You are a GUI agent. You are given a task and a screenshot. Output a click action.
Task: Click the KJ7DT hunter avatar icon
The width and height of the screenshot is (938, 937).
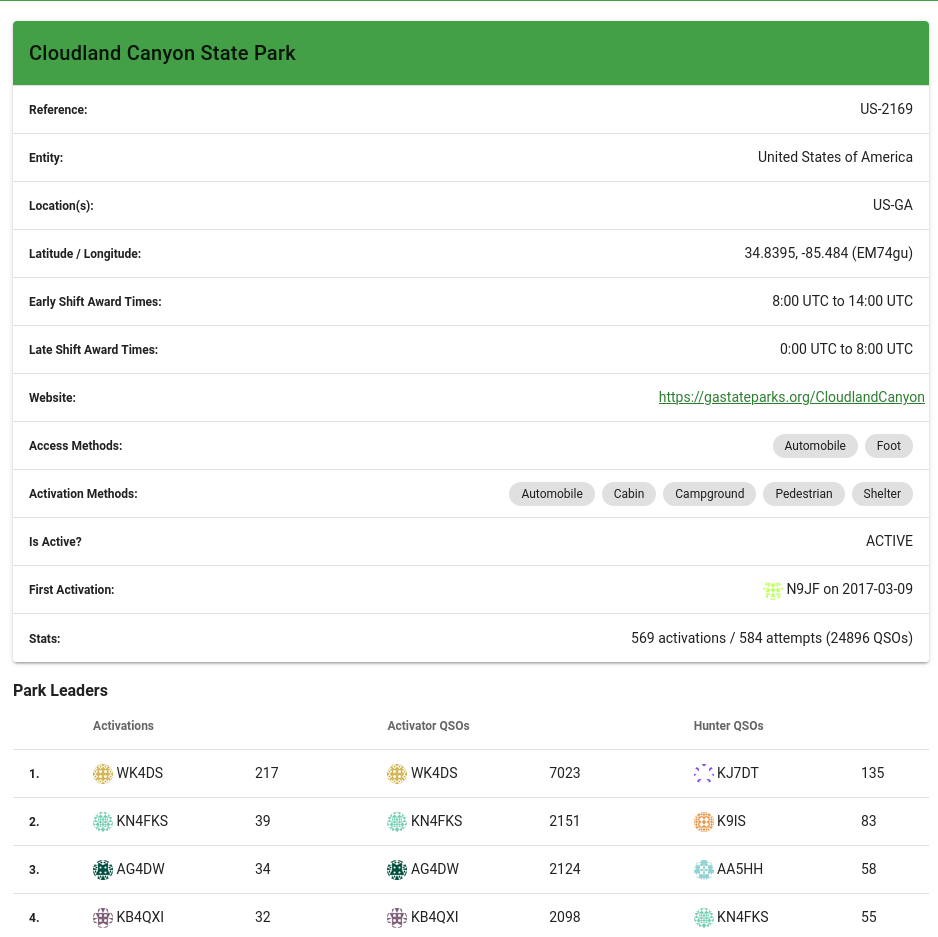pos(704,773)
